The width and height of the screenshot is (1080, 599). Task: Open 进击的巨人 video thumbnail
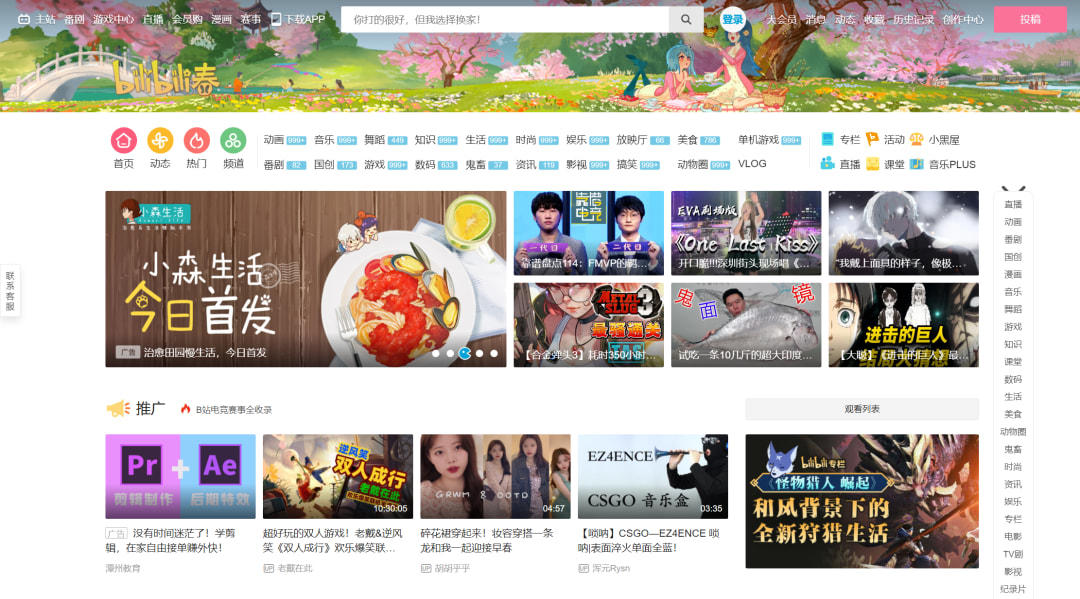(904, 324)
